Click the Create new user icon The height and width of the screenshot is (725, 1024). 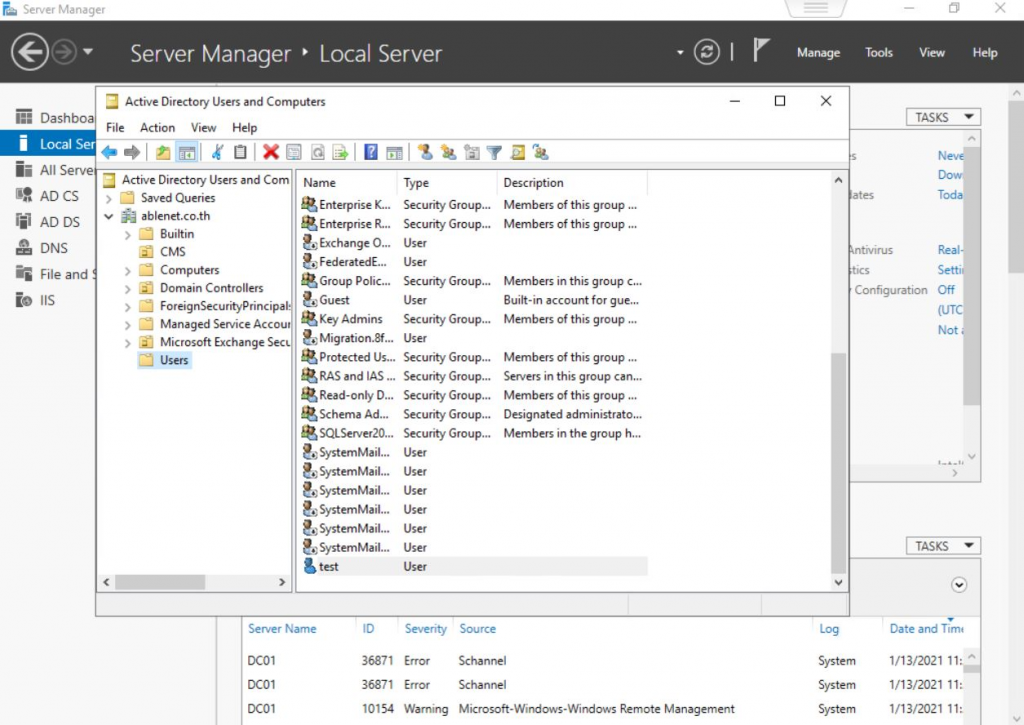pos(425,153)
